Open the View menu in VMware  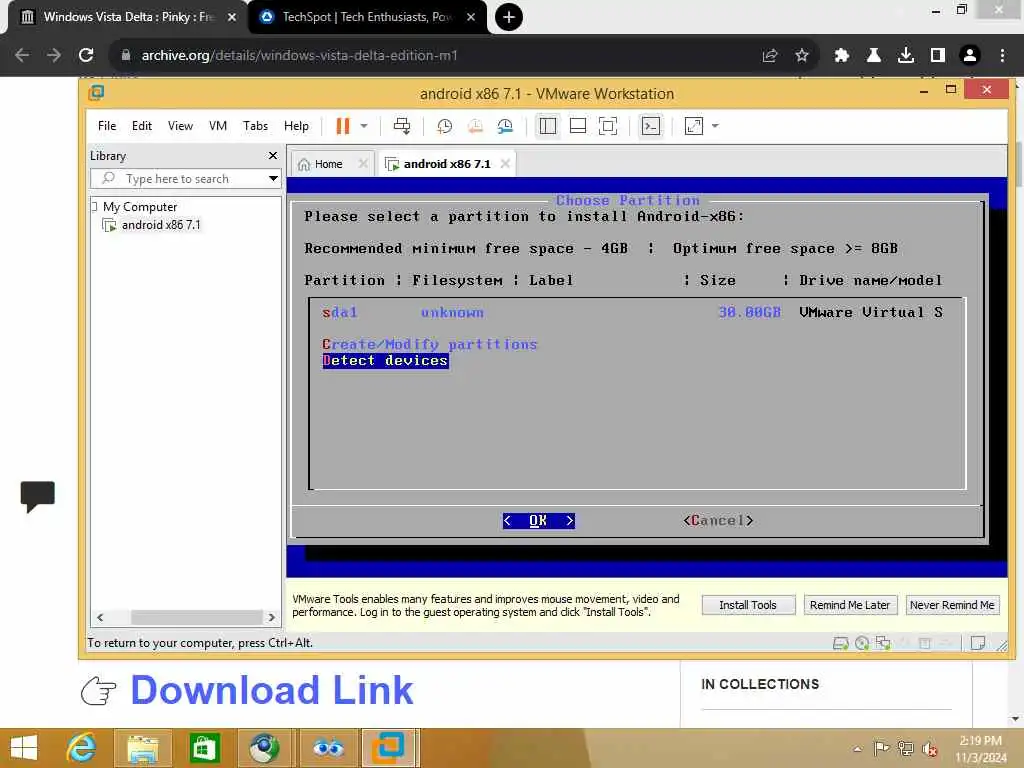180,126
